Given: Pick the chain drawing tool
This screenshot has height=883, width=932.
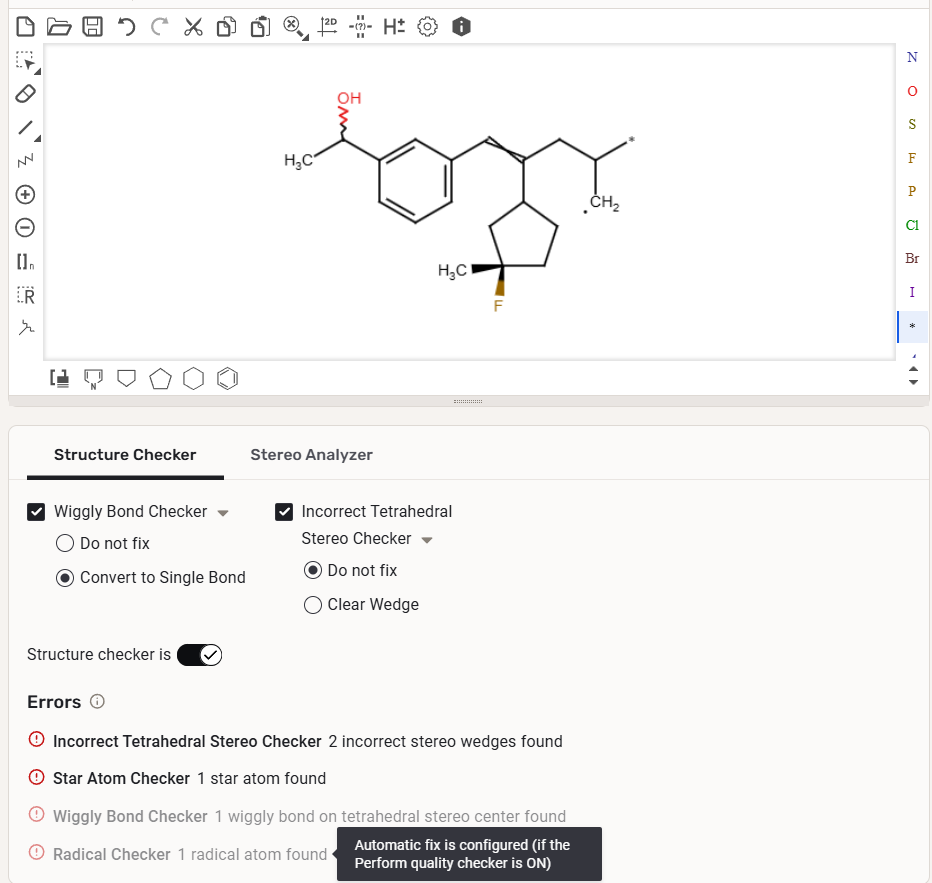Looking at the screenshot, I should pyautogui.click(x=25, y=160).
